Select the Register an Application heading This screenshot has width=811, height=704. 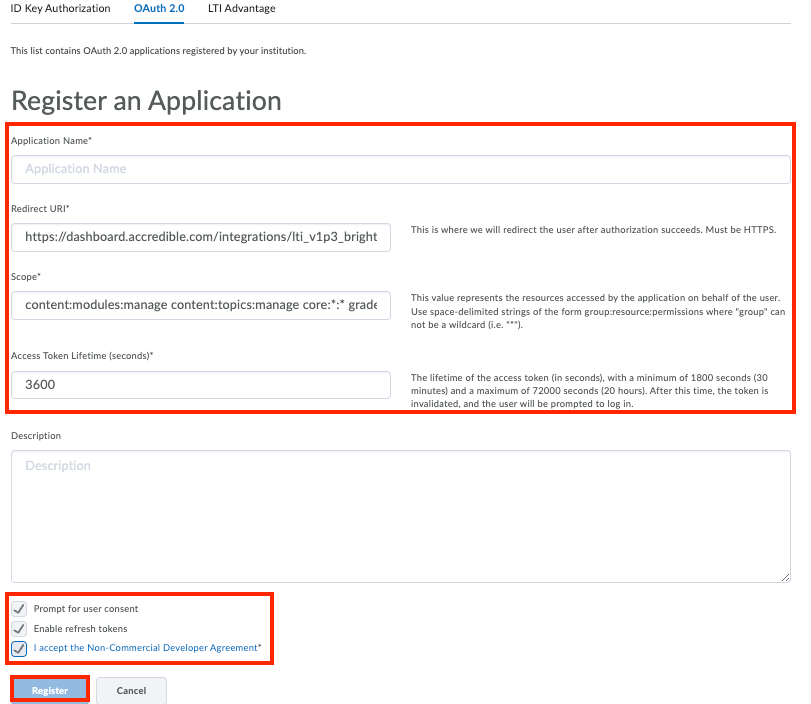(146, 100)
